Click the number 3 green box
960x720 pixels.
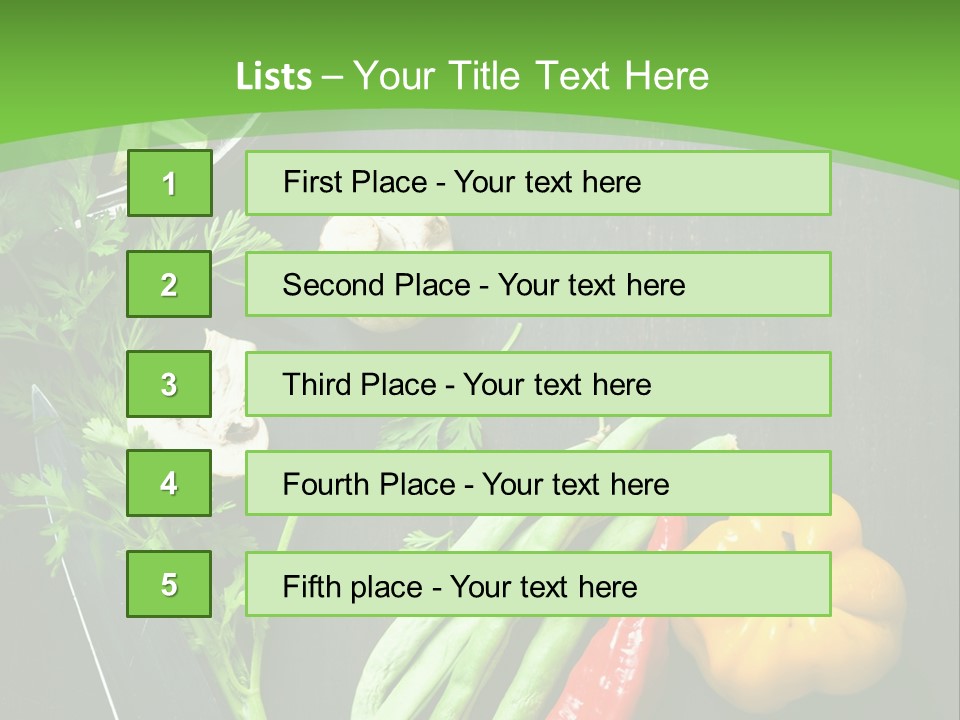[169, 384]
